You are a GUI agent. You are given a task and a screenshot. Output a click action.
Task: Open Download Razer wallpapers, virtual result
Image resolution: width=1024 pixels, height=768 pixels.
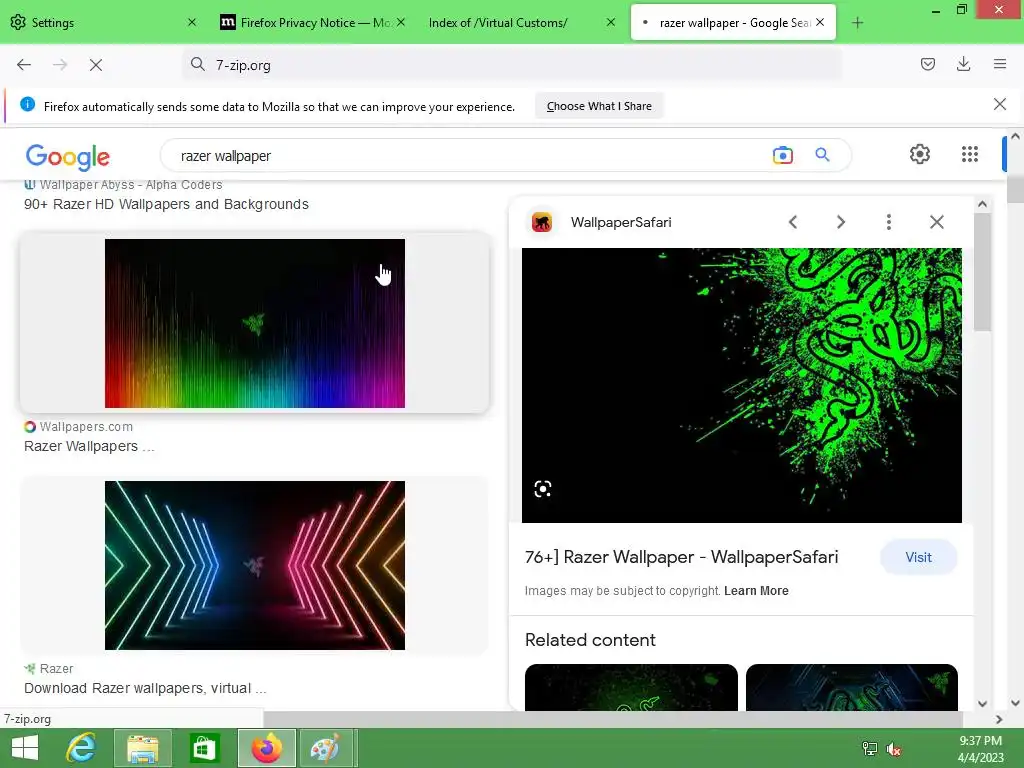pos(145,688)
